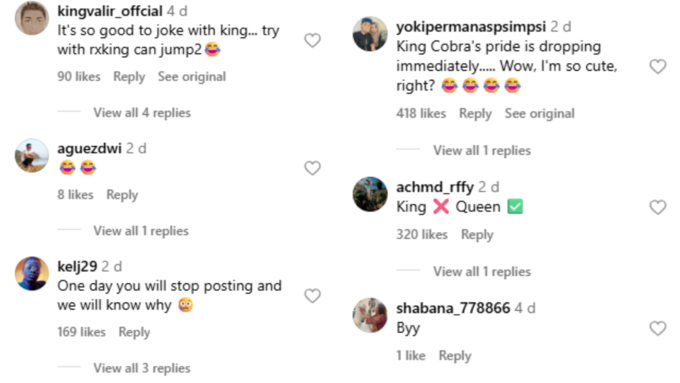Screen dimensions: 680x383
Task: Expand 'View all 4 replies' under kingvalir_offcial
Action: (142, 113)
